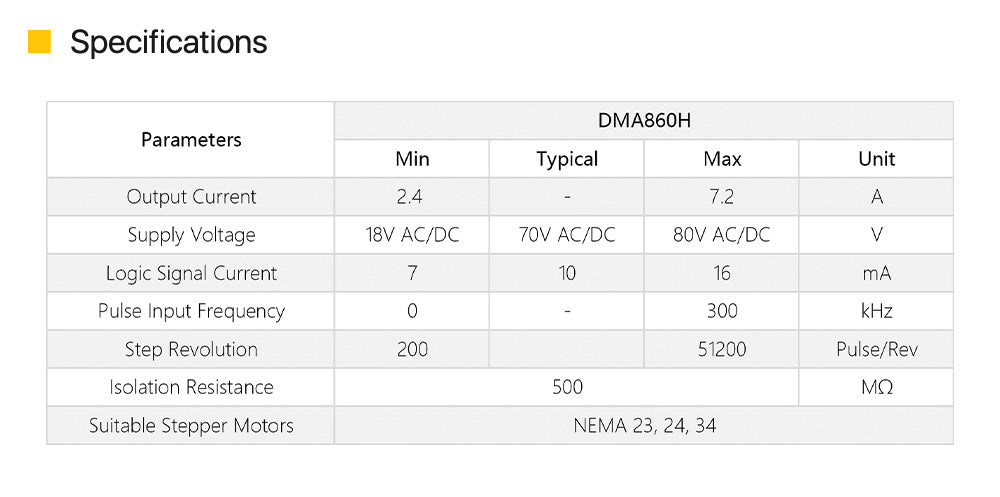
Task: Click the Output Current row label
Action: coord(191,197)
